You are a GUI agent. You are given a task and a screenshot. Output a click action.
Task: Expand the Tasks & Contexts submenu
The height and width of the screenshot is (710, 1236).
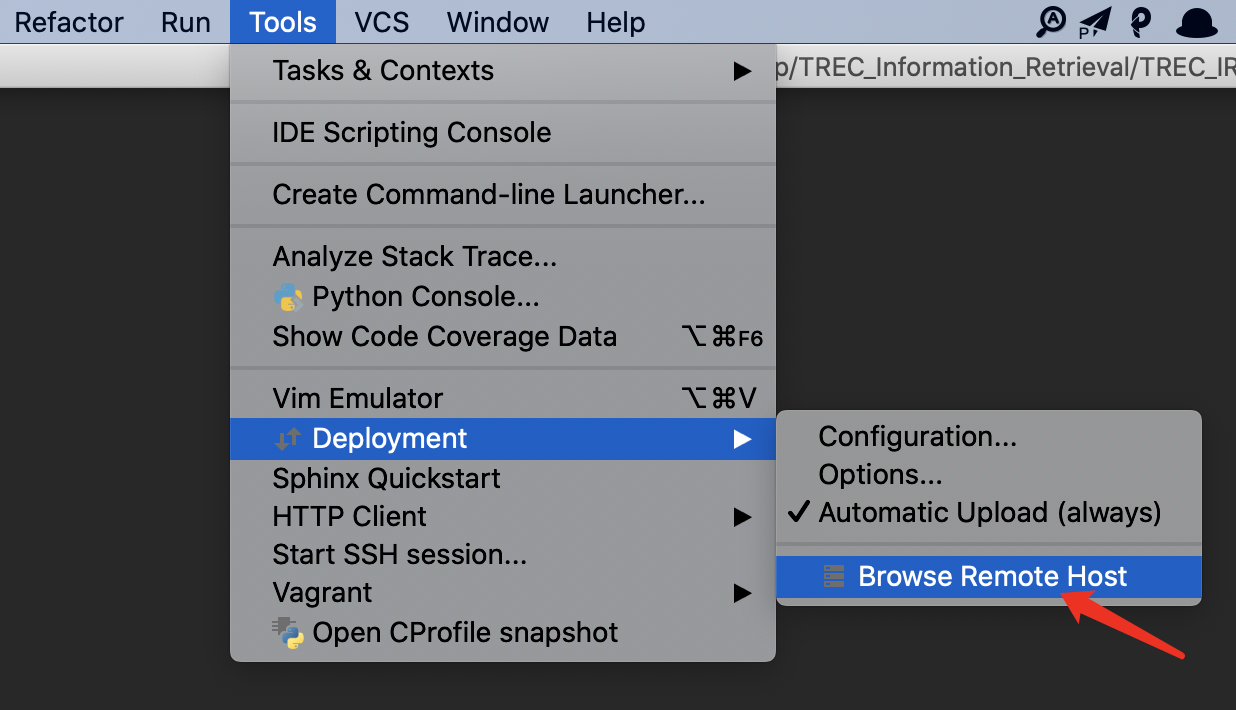point(383,70)
